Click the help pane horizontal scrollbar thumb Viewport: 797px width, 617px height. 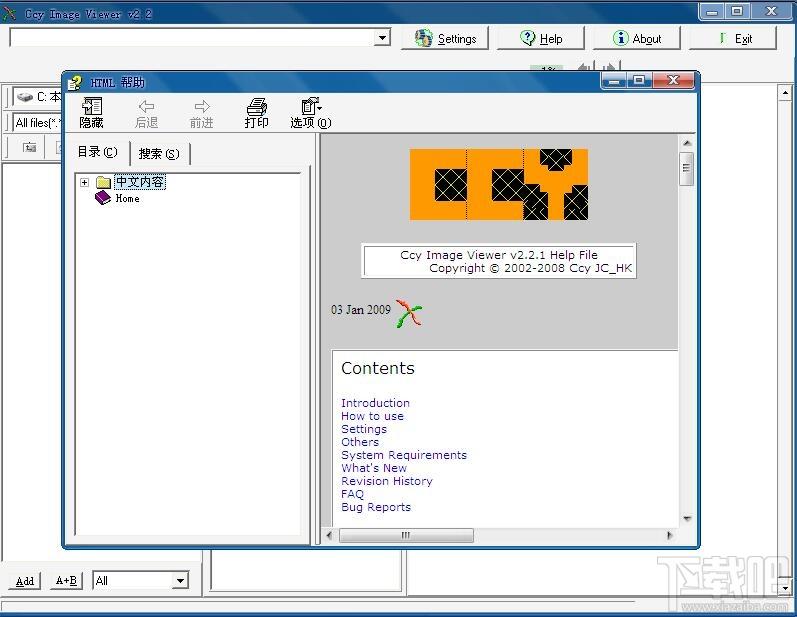point(406,535)
